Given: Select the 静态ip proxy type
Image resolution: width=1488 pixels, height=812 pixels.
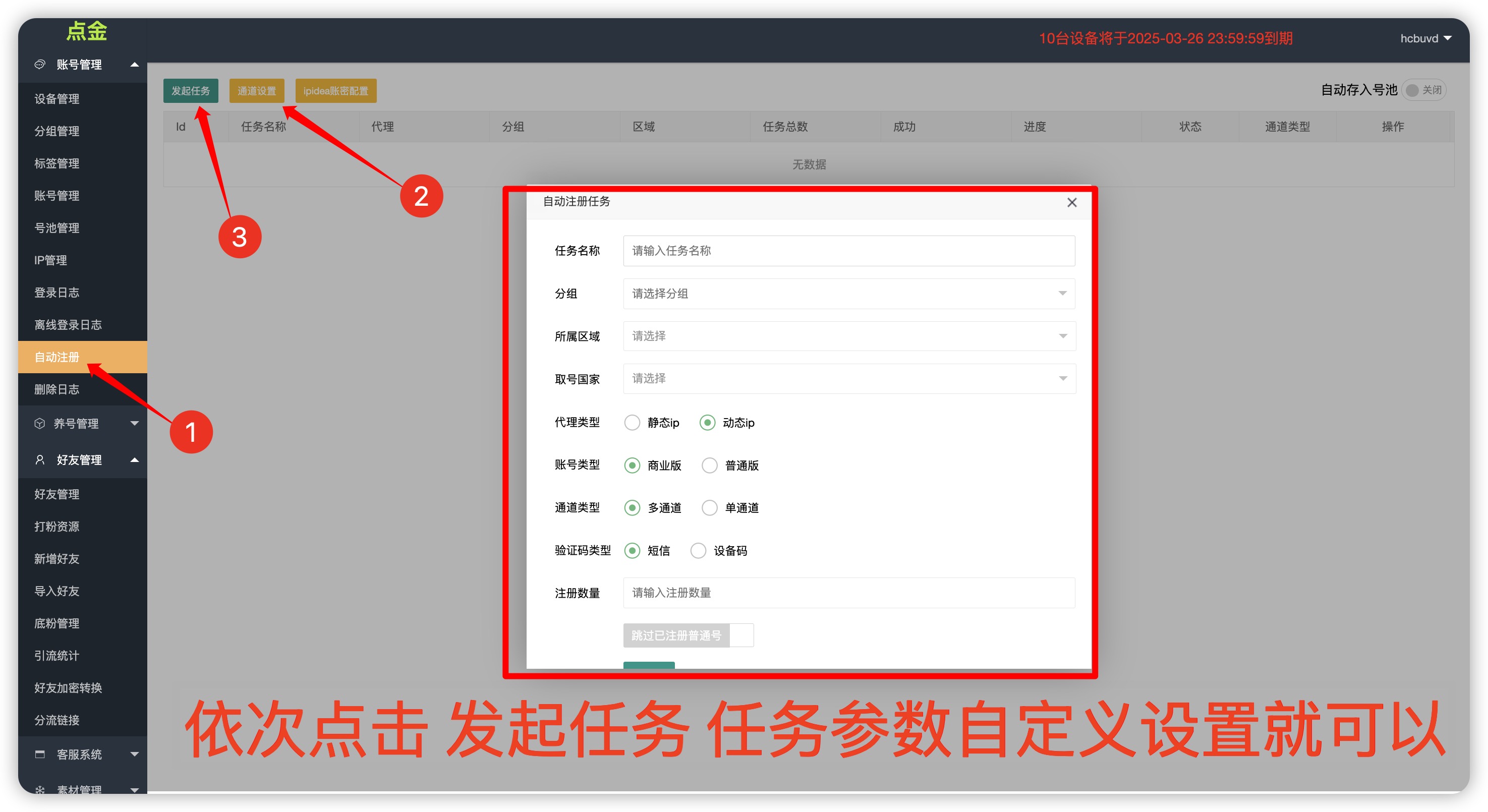Looking at the screenshot, I should 632,423.
